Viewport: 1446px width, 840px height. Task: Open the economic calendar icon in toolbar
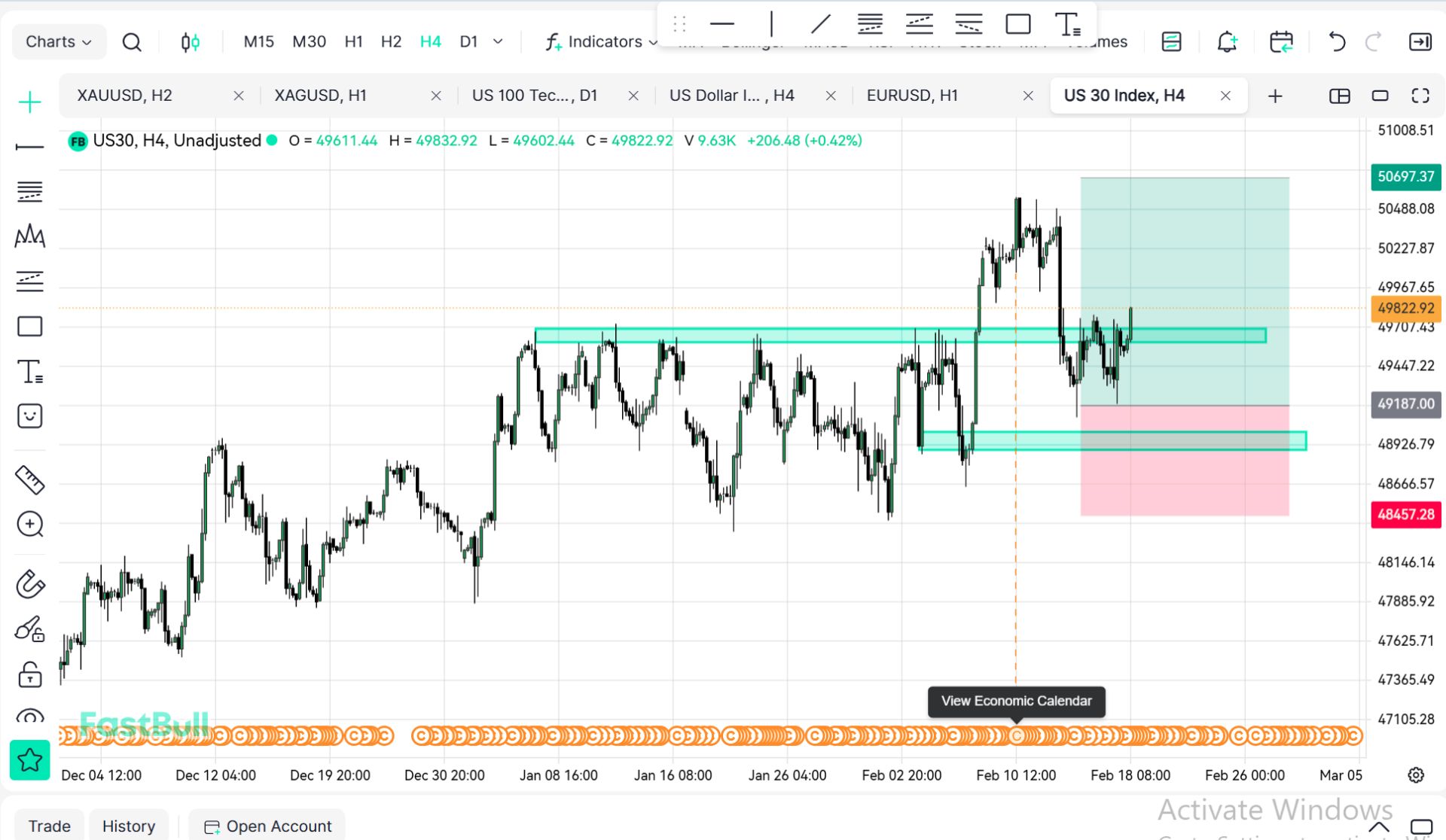pyautogui.click(x=1280, y=42)
